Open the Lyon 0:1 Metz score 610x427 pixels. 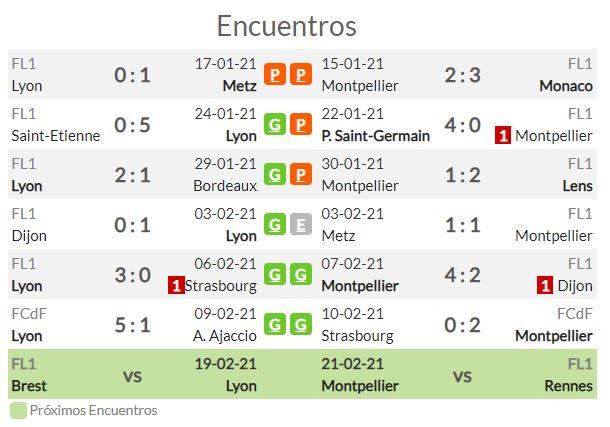tap(132, 75)
